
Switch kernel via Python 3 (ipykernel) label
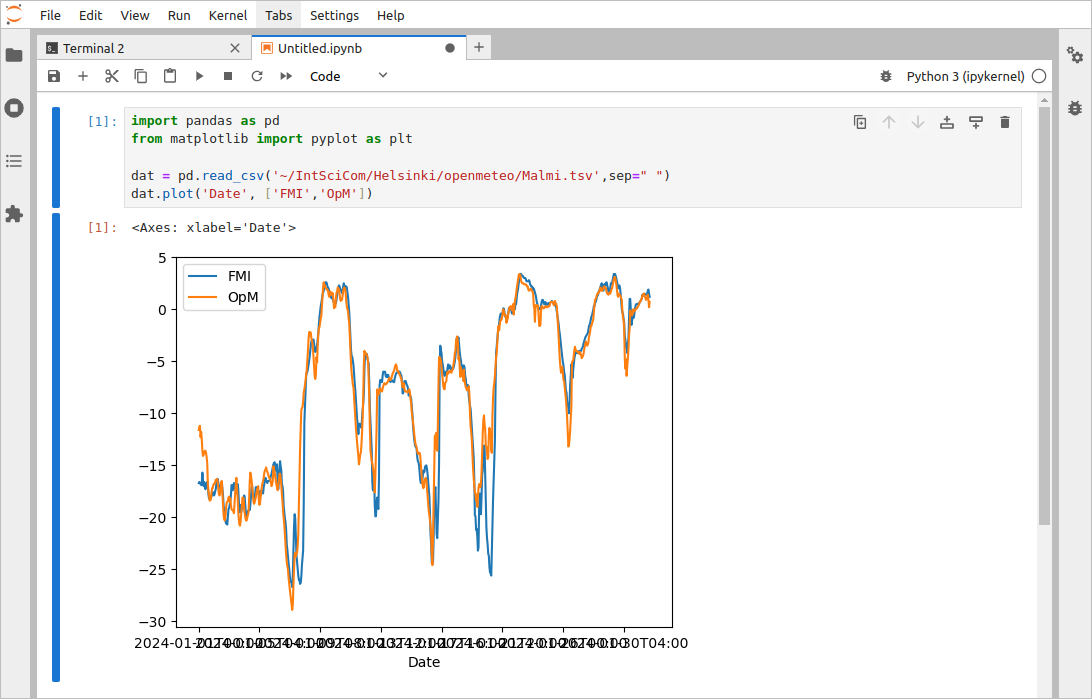point(965,76)
